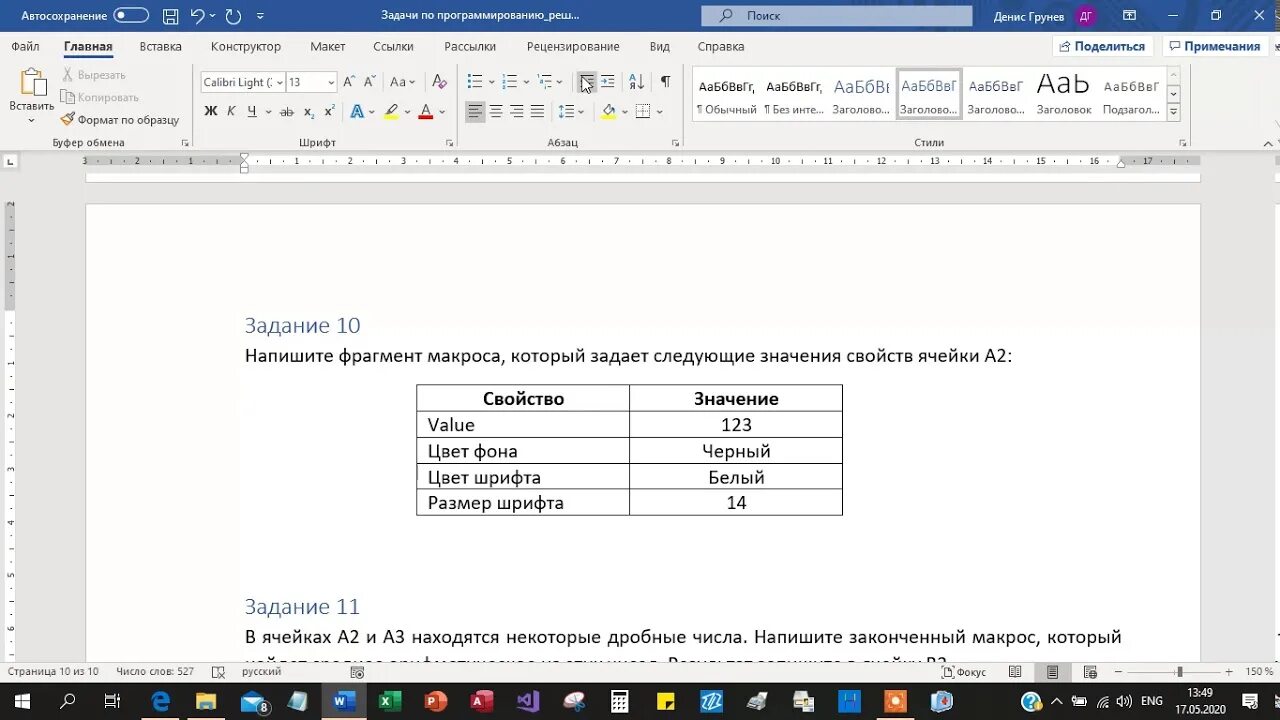Open the Файл menu tab

click(25, 46)
